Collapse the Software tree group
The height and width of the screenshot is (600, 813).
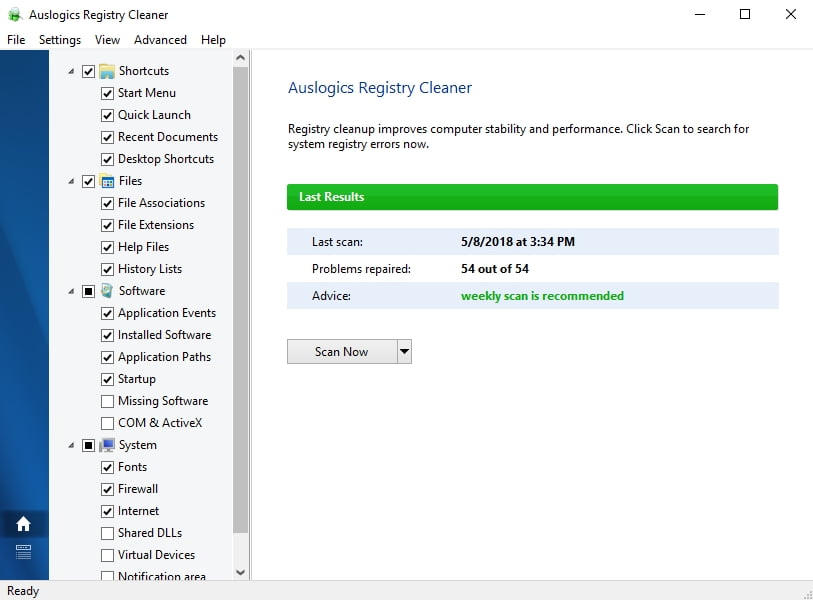(71, 292)
